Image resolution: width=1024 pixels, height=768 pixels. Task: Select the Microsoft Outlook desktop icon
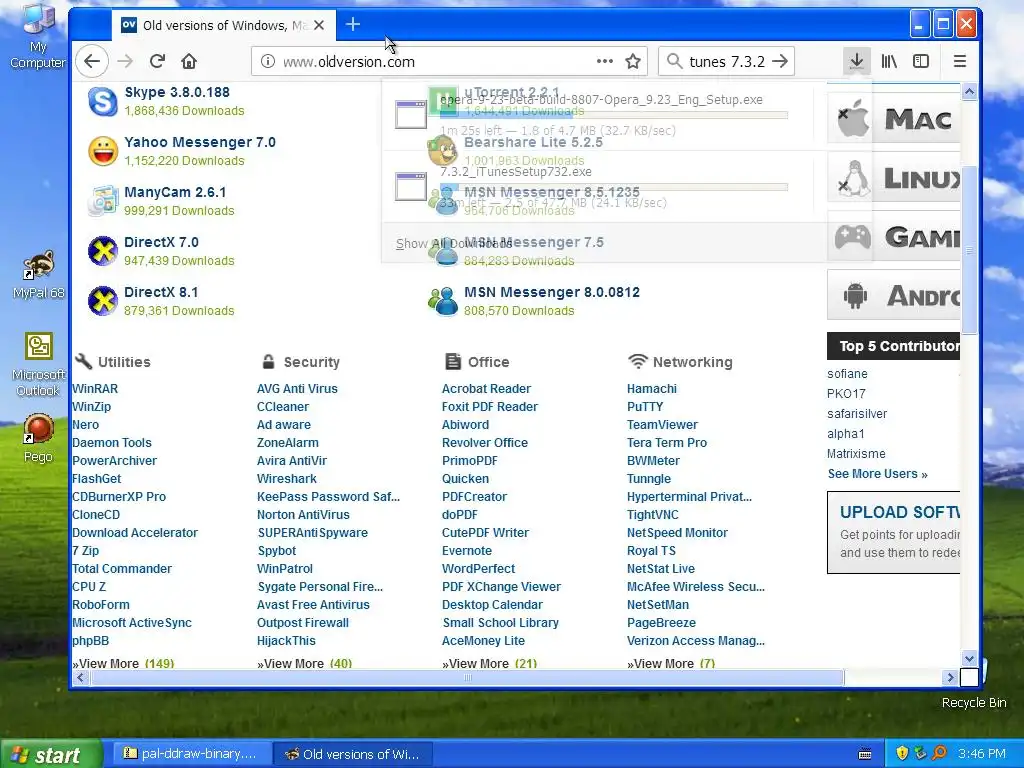[38, 364]
